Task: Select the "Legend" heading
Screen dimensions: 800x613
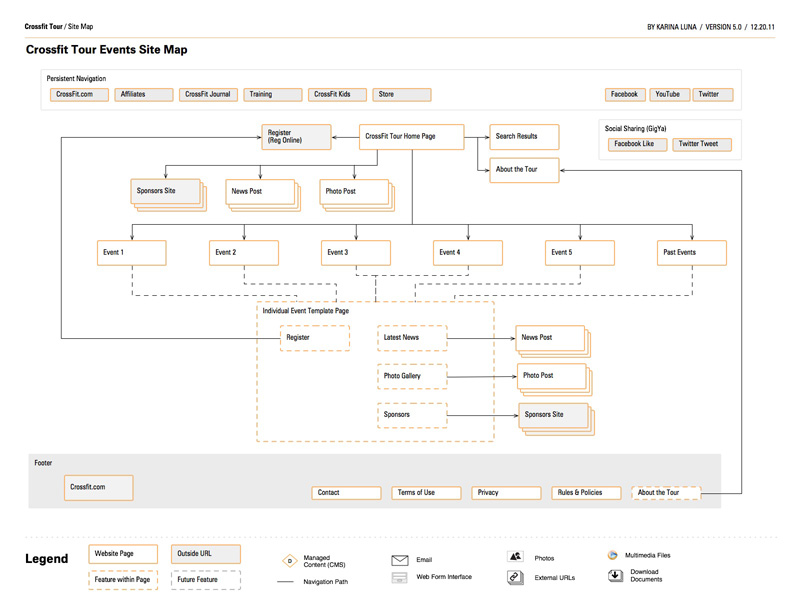Action: pos(46,559)
